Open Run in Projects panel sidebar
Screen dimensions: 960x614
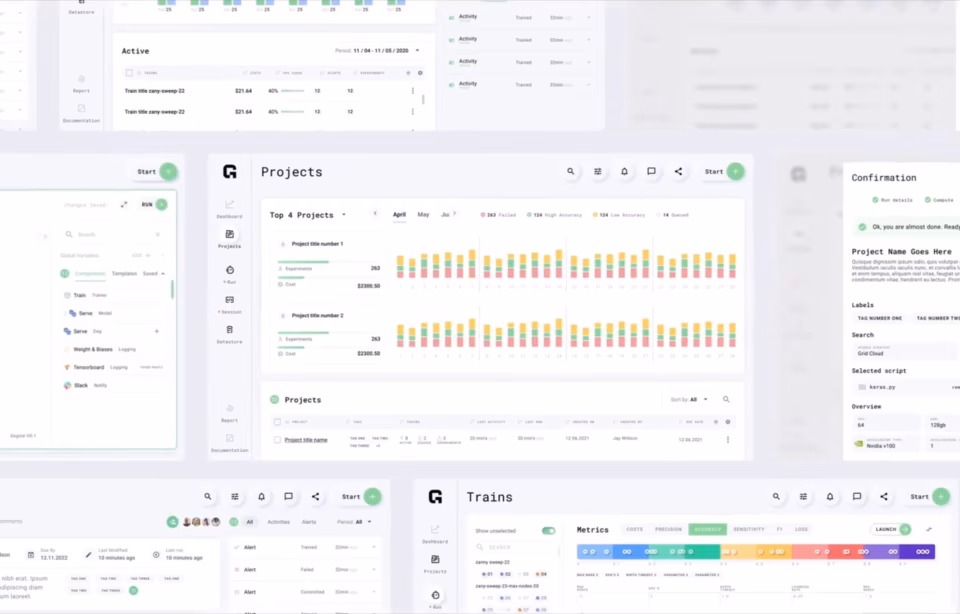[x=230, y=274]
